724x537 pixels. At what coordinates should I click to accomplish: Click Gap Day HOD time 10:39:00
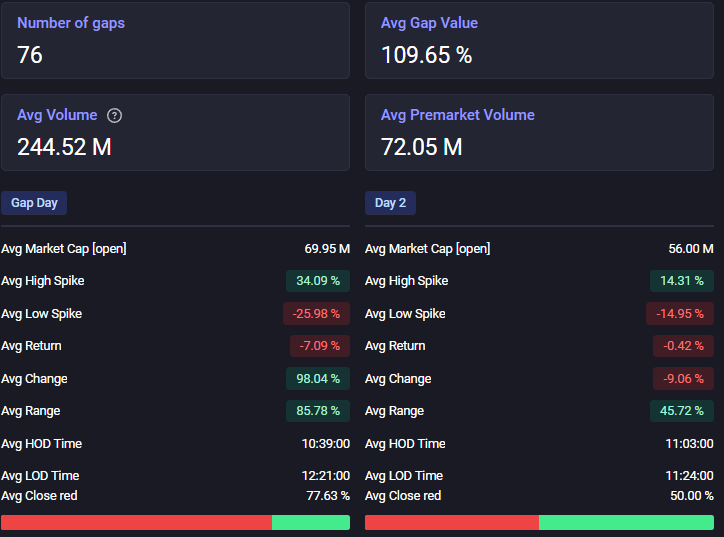click(x=326, y=444)
